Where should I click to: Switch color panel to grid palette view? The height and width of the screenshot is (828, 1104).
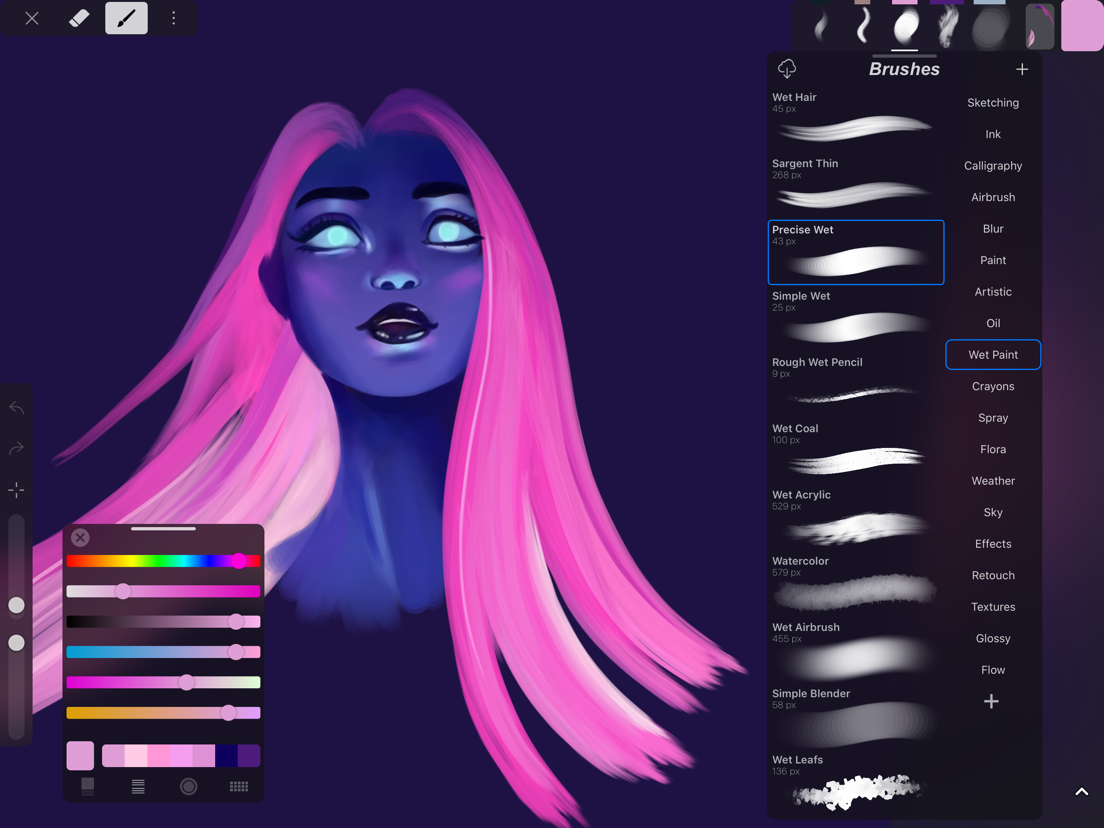pos(239,787)
